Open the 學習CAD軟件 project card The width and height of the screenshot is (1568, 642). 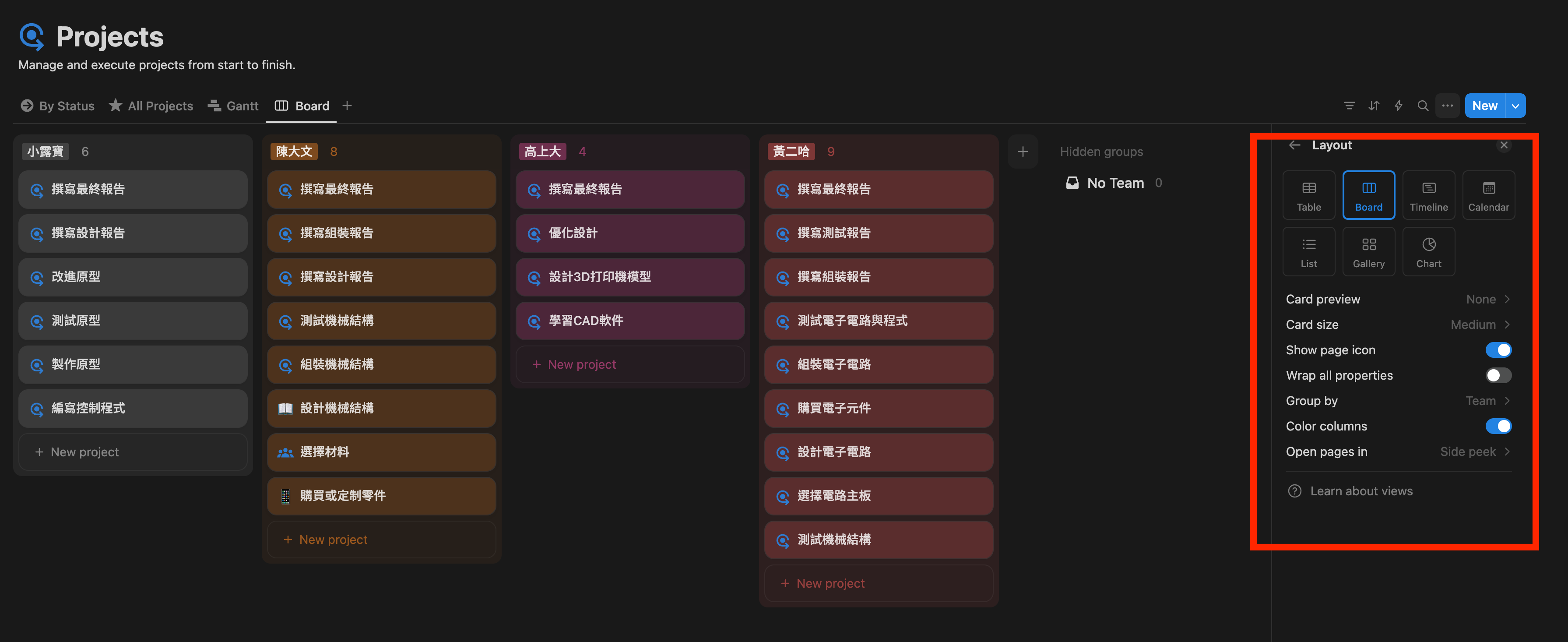click(x=629, y=321)
